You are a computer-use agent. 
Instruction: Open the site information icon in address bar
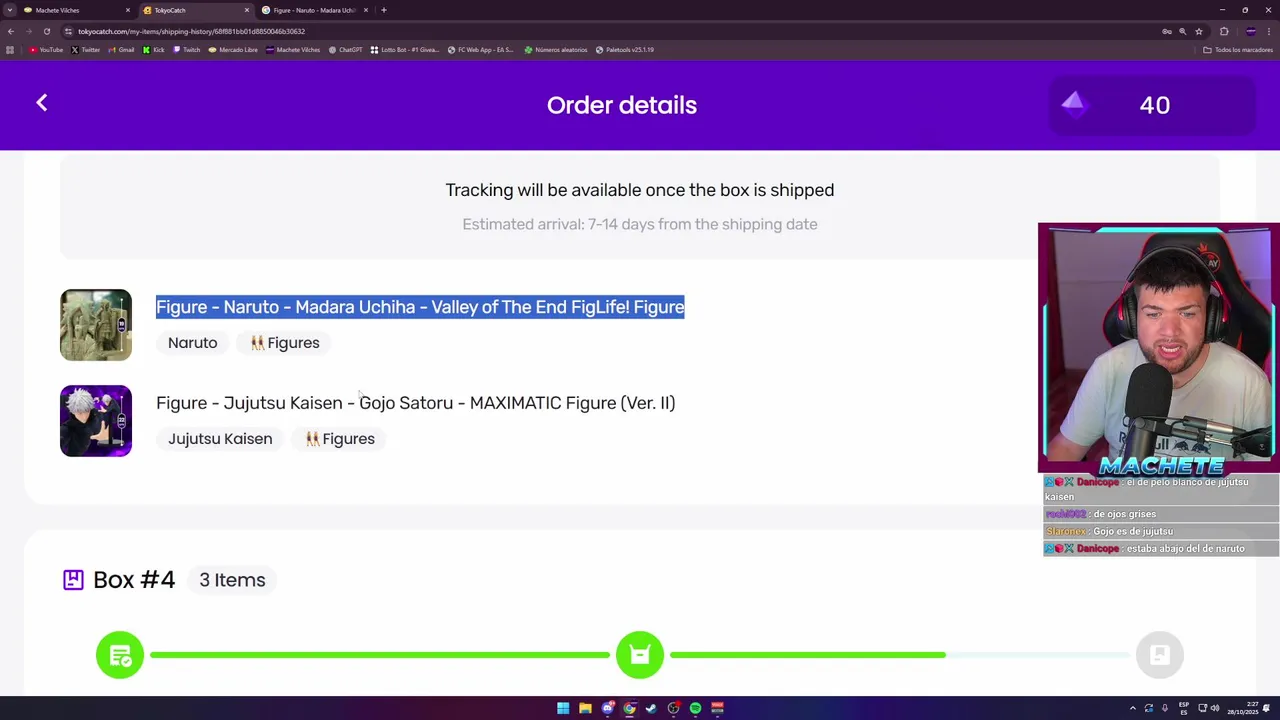tap(68, 31)
